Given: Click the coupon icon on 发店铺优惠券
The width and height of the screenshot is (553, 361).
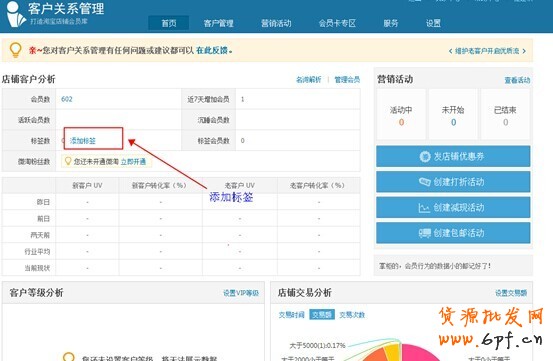Looking at the screenshot, I should pos(425,156).
